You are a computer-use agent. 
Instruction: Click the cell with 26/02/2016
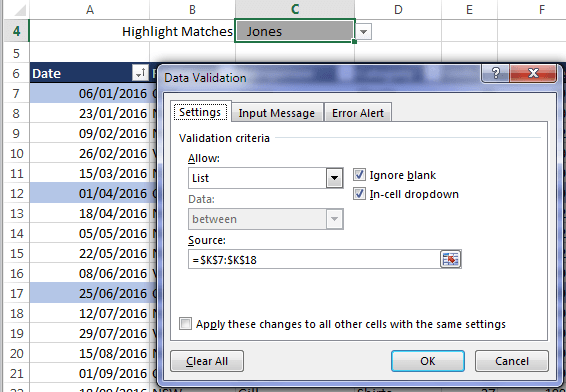(x=90, y=153)
